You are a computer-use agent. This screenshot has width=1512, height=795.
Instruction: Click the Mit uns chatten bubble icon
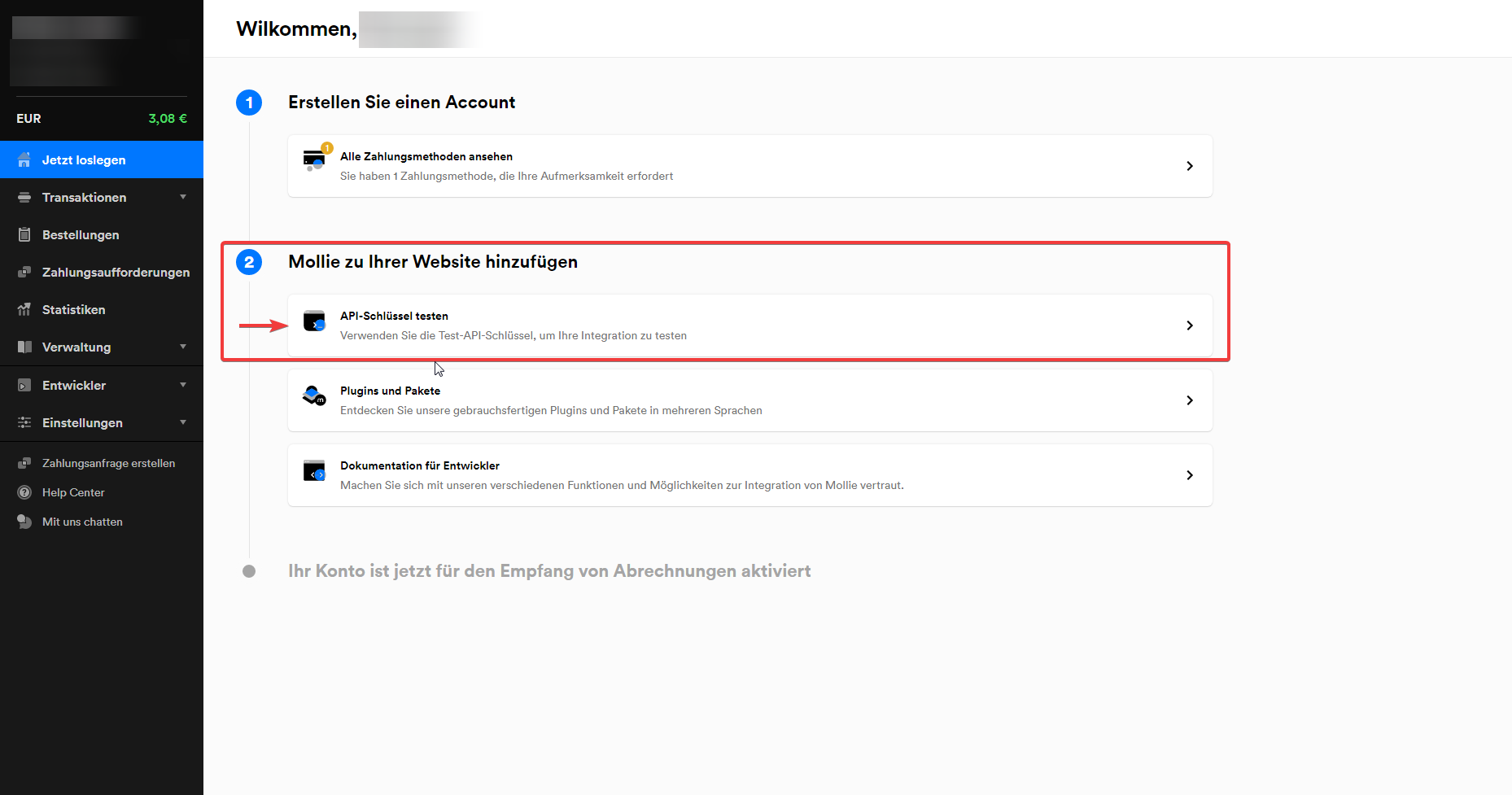tap(24, 522)
